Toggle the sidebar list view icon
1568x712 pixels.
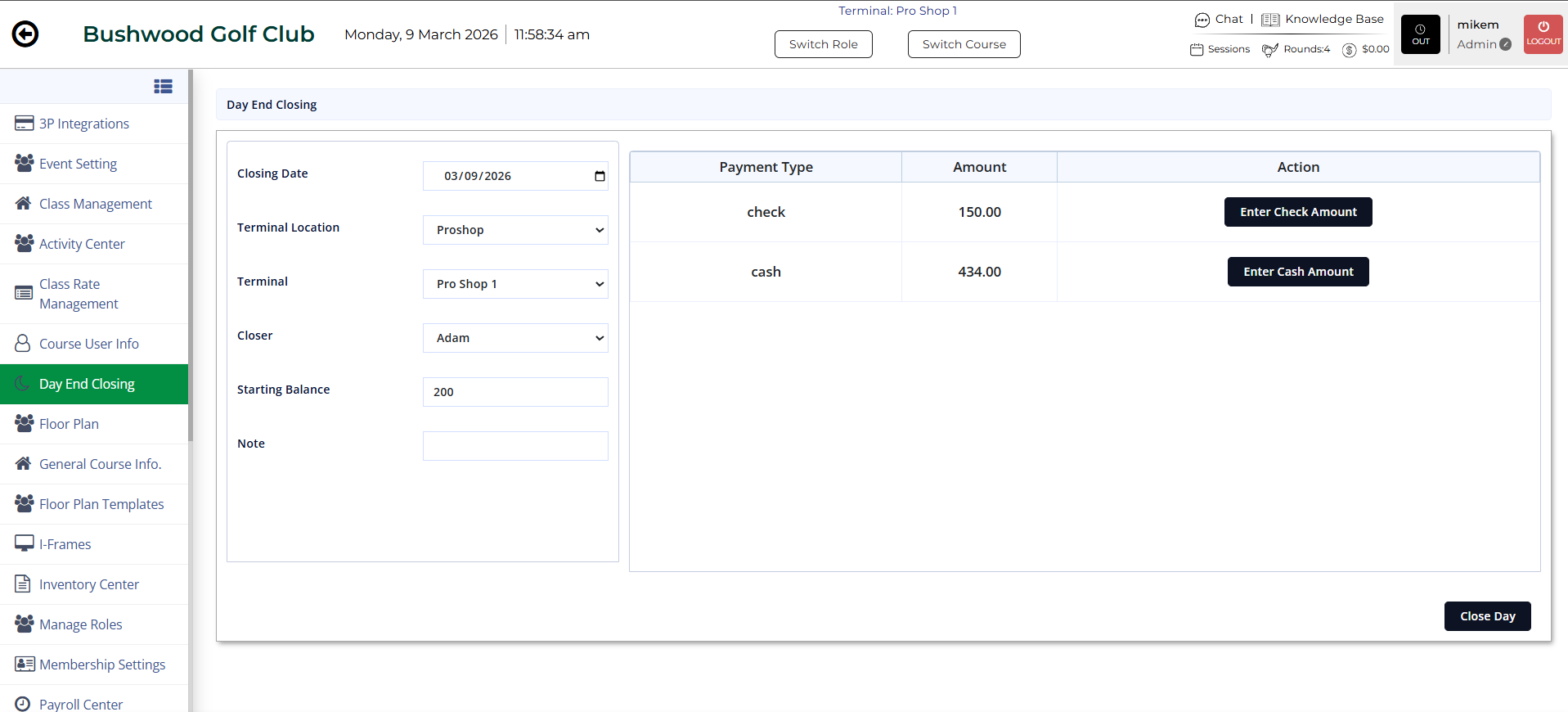click(163, 86)
